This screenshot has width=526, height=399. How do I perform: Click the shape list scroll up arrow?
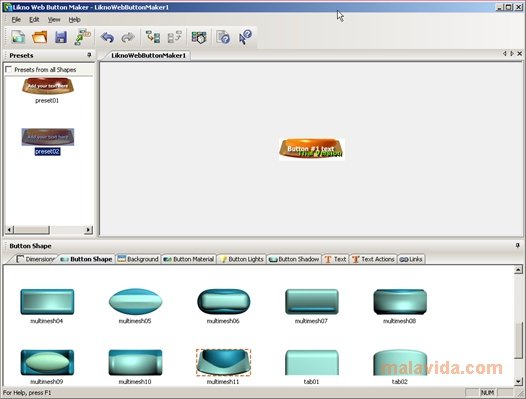pos(518,269)
